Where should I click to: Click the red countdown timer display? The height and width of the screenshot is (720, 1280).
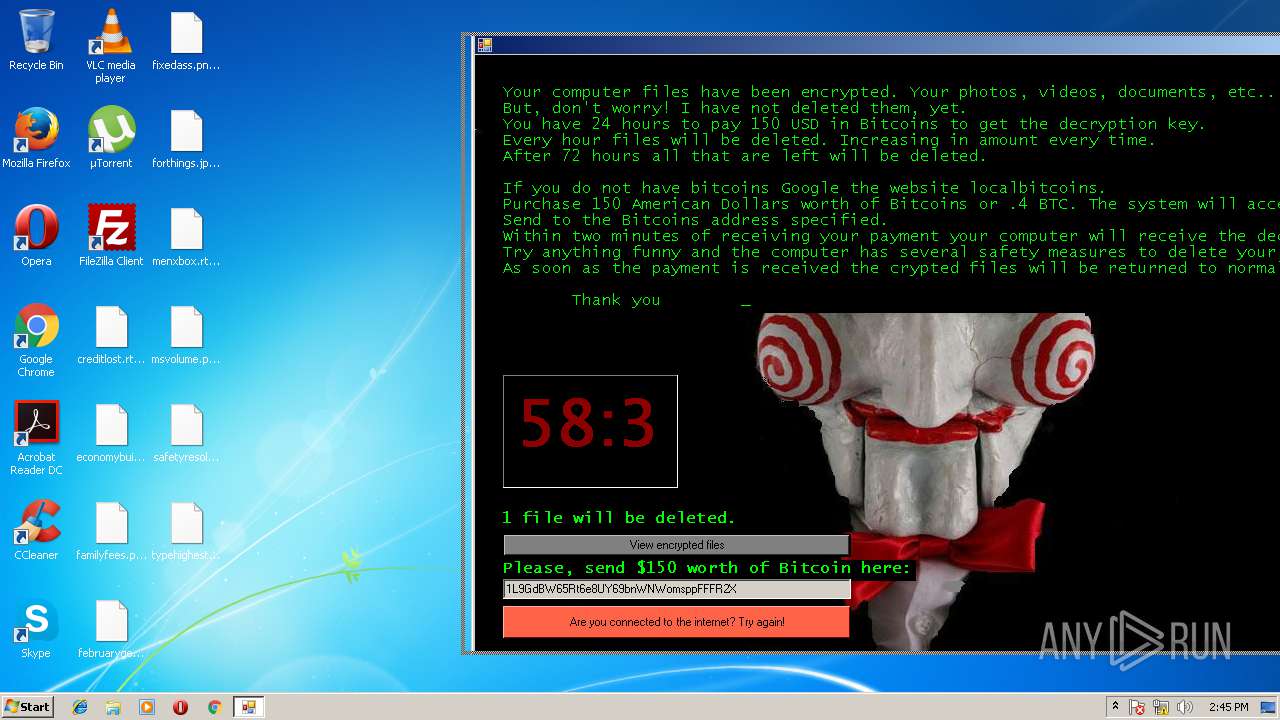pyautogui.click(x=590, y=431)
